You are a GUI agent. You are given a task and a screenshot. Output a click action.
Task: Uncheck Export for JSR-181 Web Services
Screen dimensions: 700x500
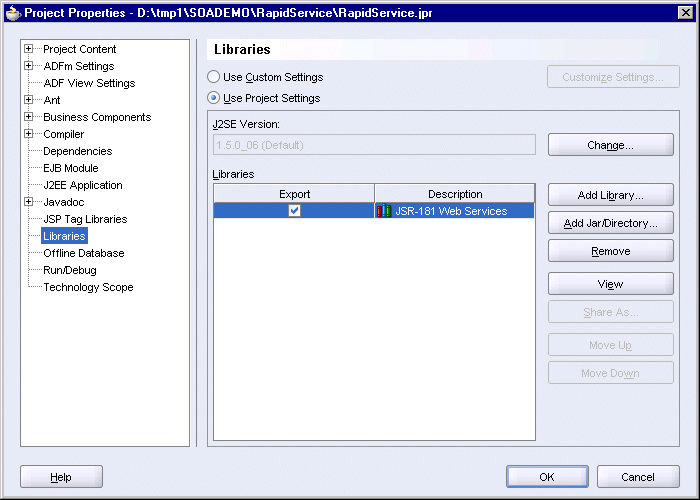tap(294, 210)
